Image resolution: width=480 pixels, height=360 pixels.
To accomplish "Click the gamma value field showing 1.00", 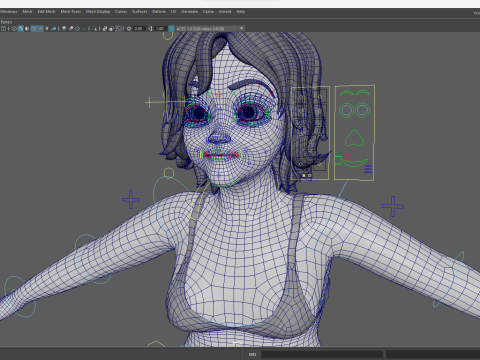I will tap(160, 29).
